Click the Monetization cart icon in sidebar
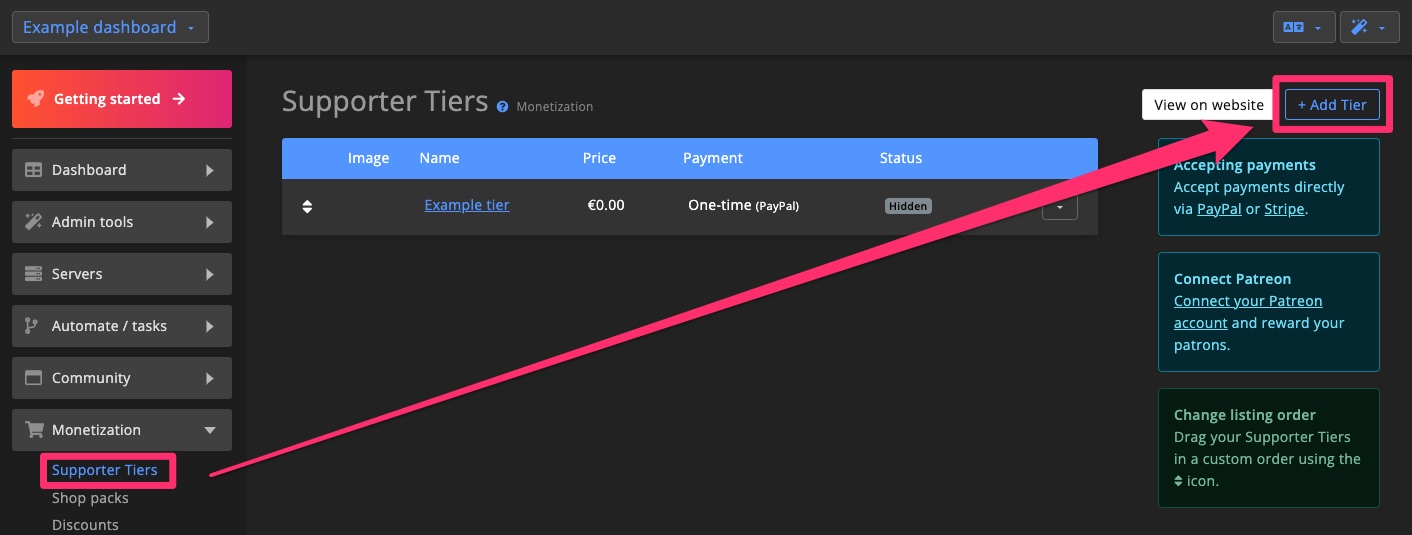Screen dimensions: 1412x535 click(x=34, y=430)
